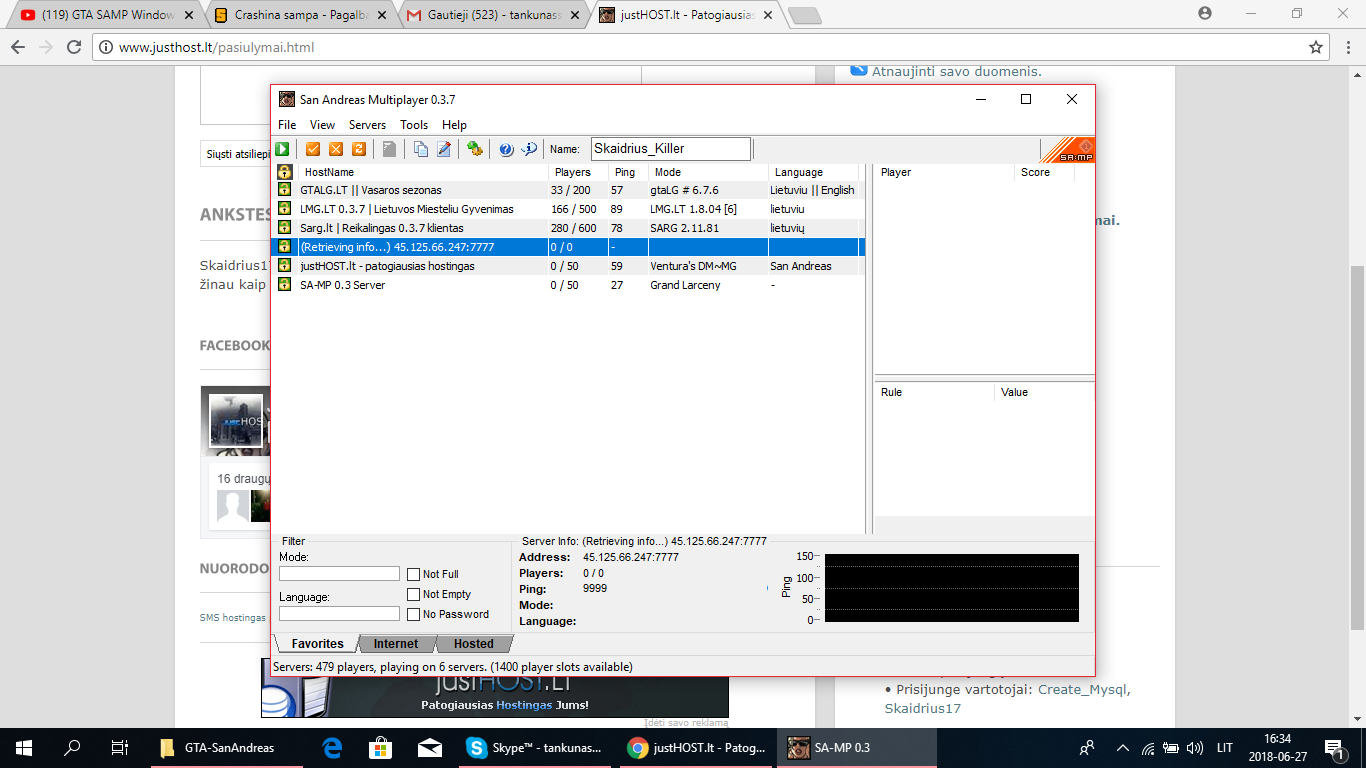Image resolution: width=1366 pixels, height=768 pixels.
Task: Open the Servers menu
Action: (367, 125)
